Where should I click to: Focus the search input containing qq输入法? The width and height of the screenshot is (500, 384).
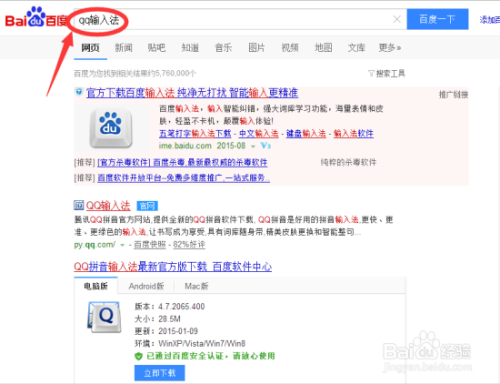[x=240, y=19]
